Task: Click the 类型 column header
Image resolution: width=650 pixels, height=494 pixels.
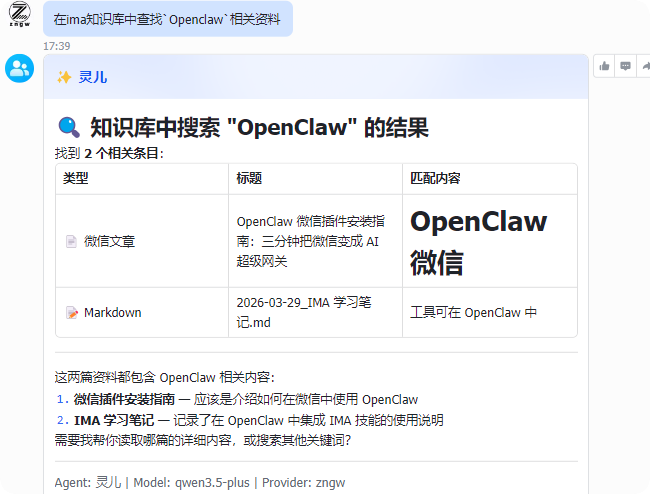Action: pyautogui.click(x=76, y=178)
